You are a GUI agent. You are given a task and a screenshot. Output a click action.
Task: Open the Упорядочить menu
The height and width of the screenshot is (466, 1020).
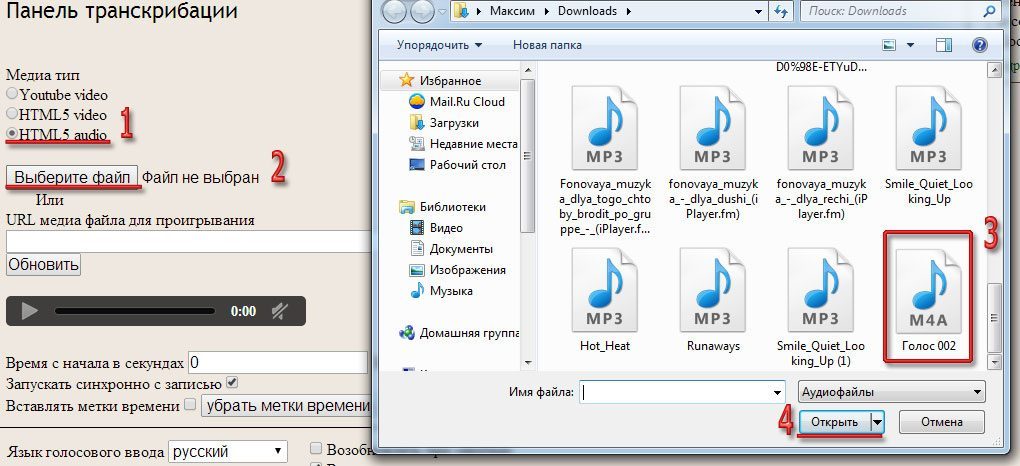(x=439, y=45)
